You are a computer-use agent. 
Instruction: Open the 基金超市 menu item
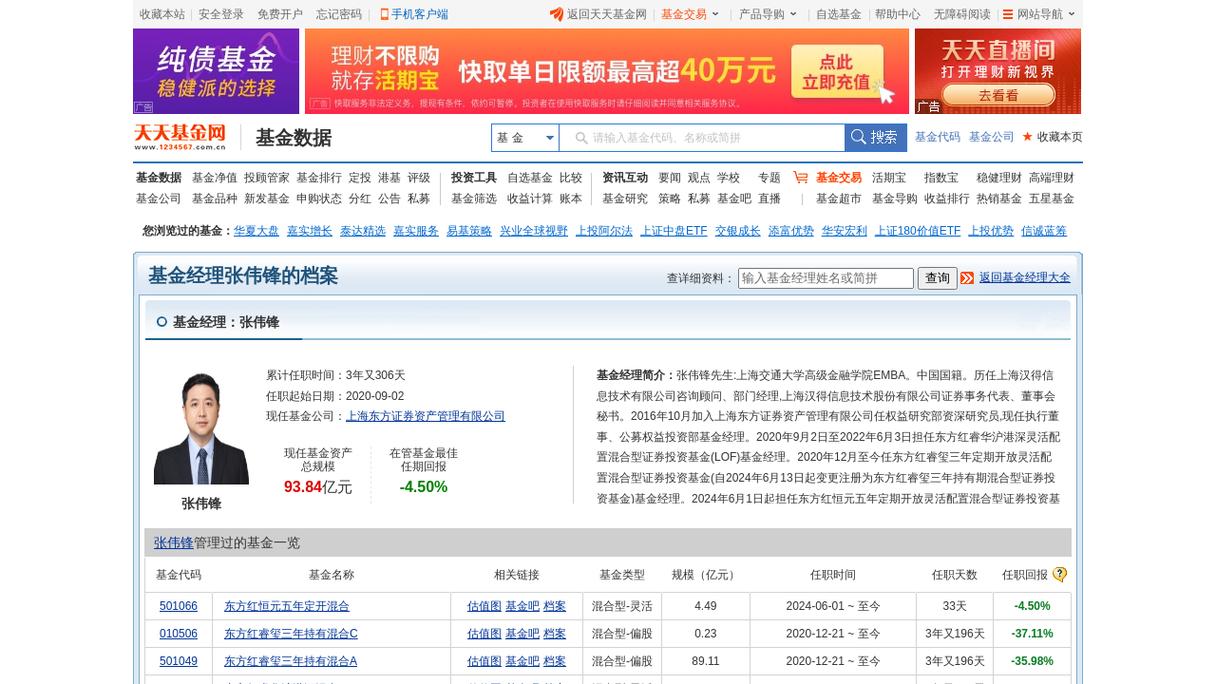click(x=839, y=199)
